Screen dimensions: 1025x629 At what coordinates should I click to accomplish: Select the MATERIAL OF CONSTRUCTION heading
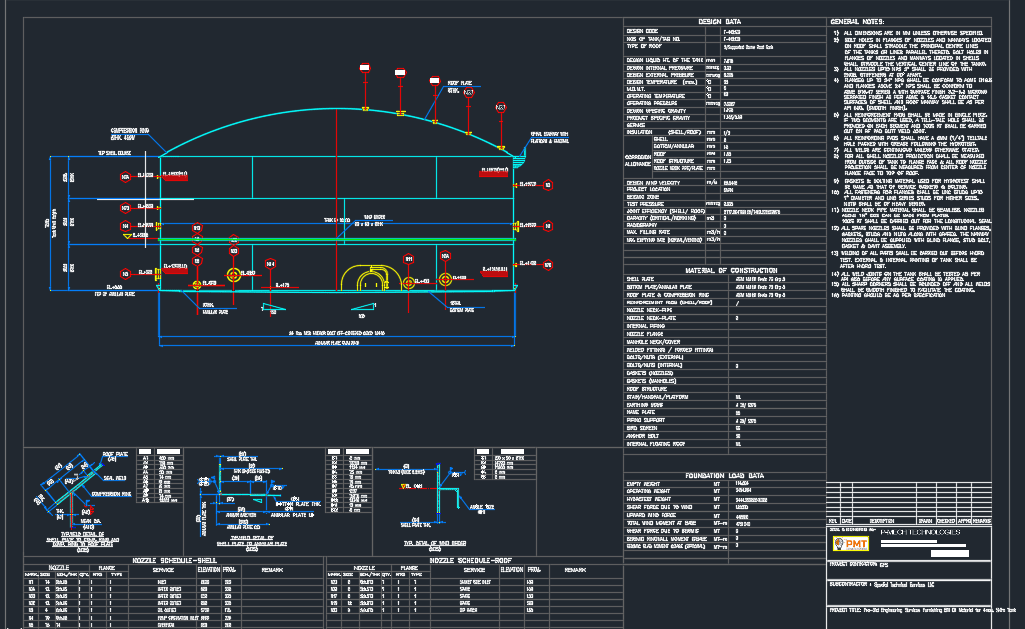tap(731, 270)
